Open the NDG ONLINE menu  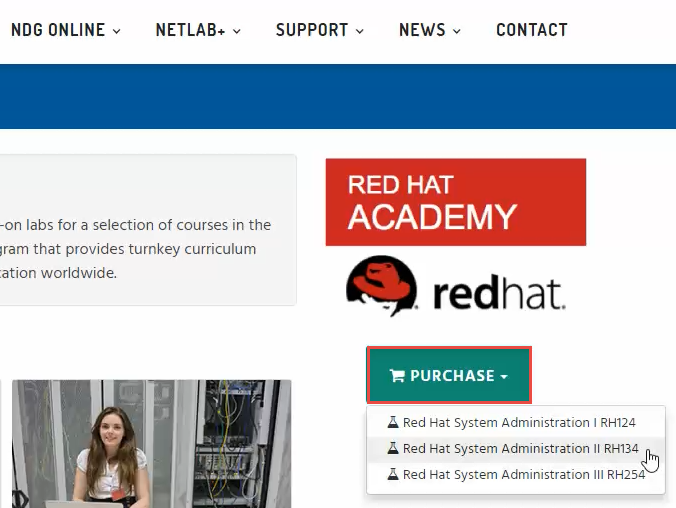66,30
